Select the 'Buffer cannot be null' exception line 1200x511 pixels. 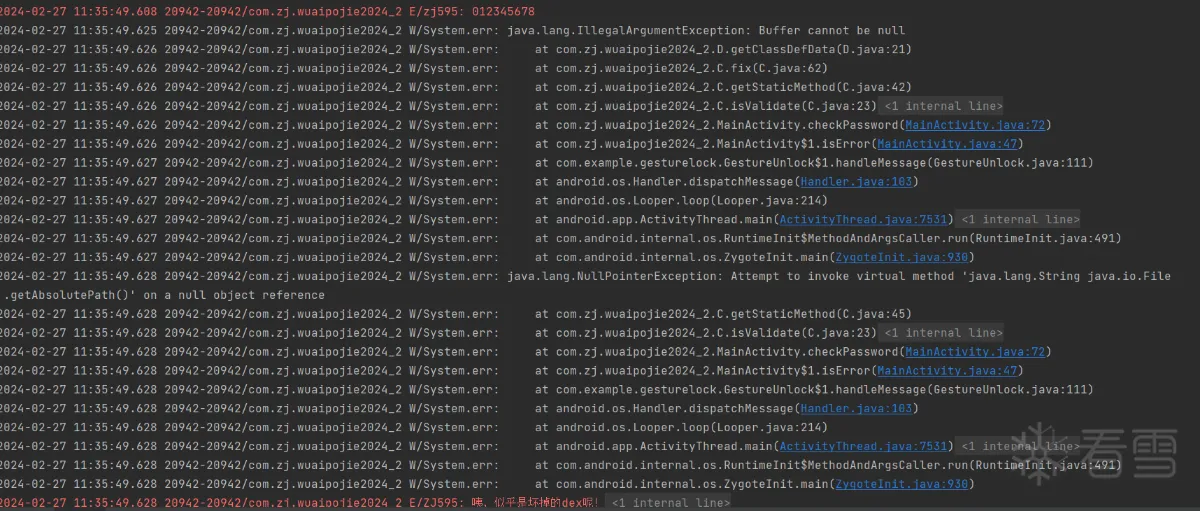[706, 31]
